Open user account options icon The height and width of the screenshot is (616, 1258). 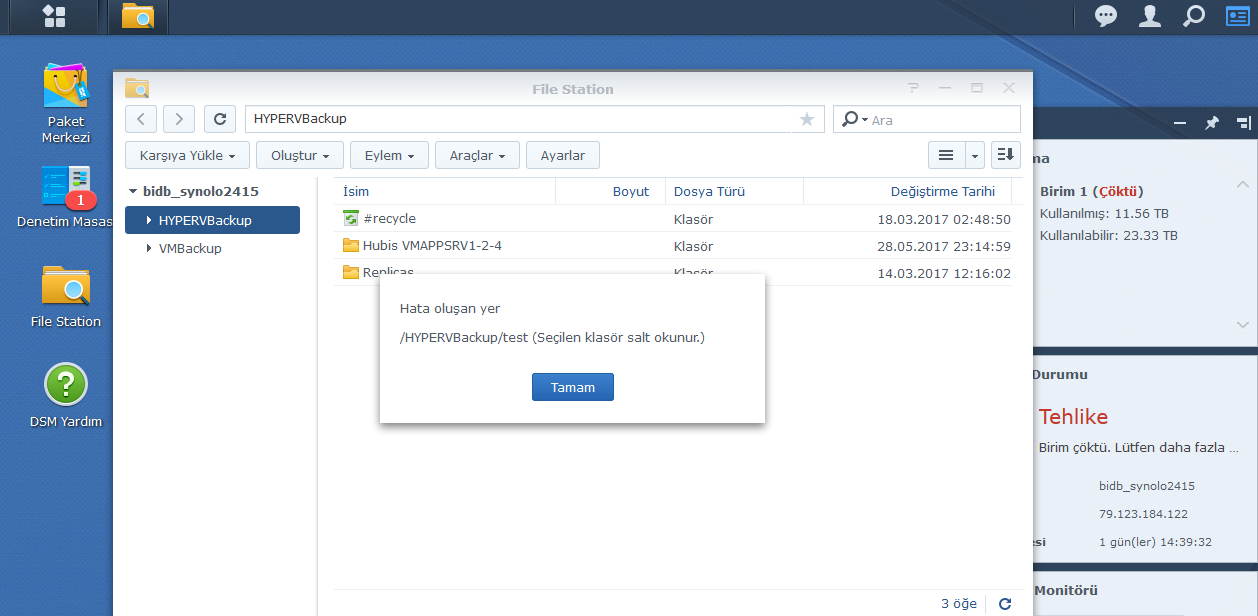point(1150,16)
